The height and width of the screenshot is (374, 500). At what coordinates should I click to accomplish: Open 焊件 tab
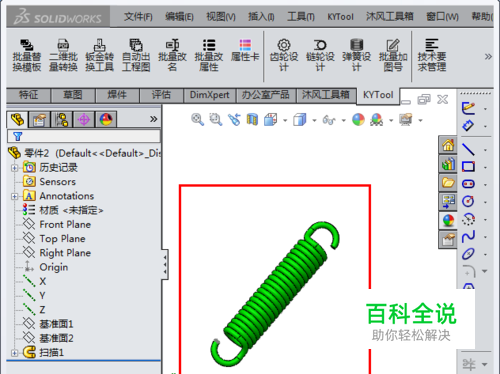pyautogui.click(x=117, y=95)
